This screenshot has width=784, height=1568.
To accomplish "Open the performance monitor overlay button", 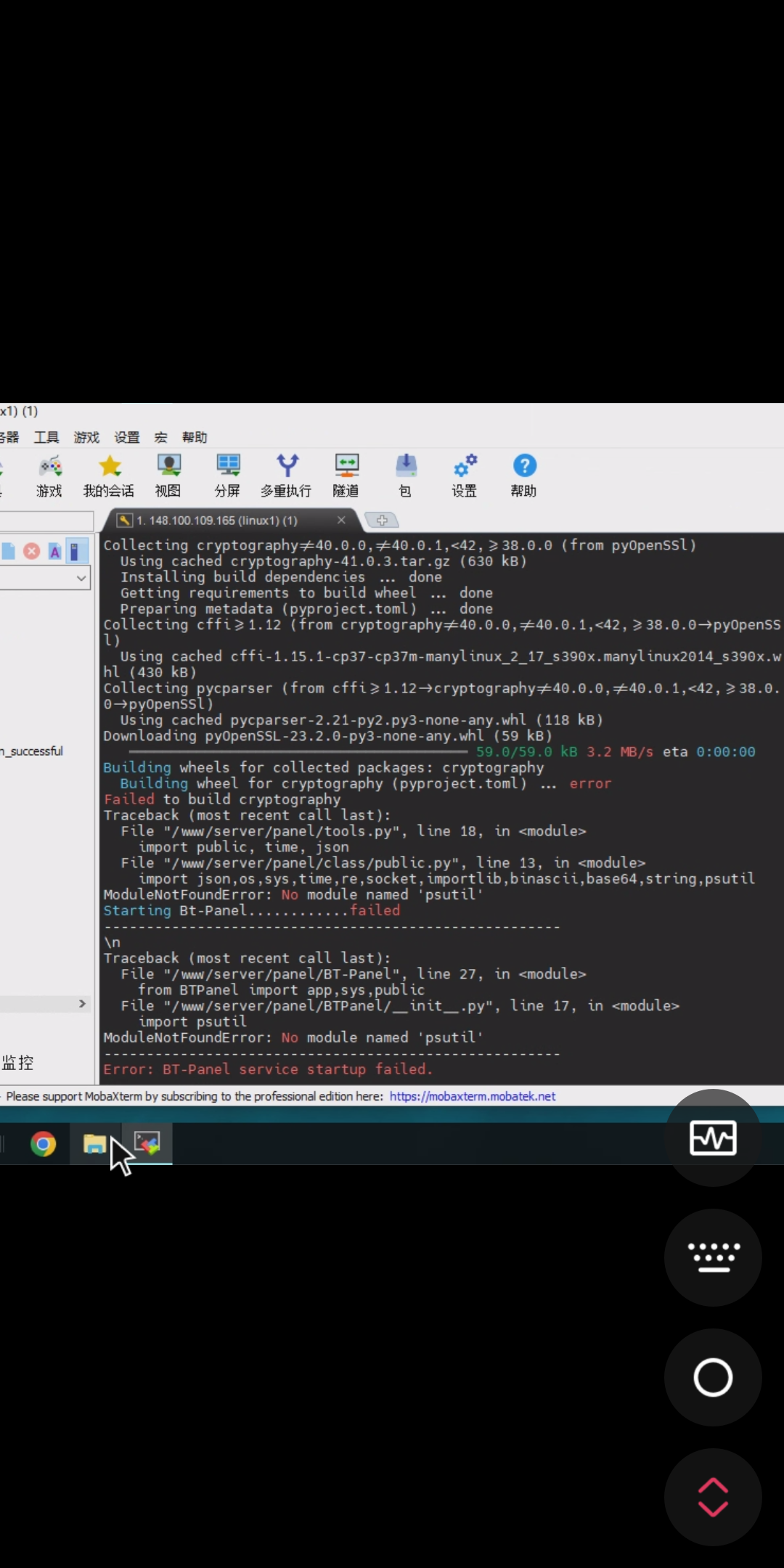I will coord(713,1138).
